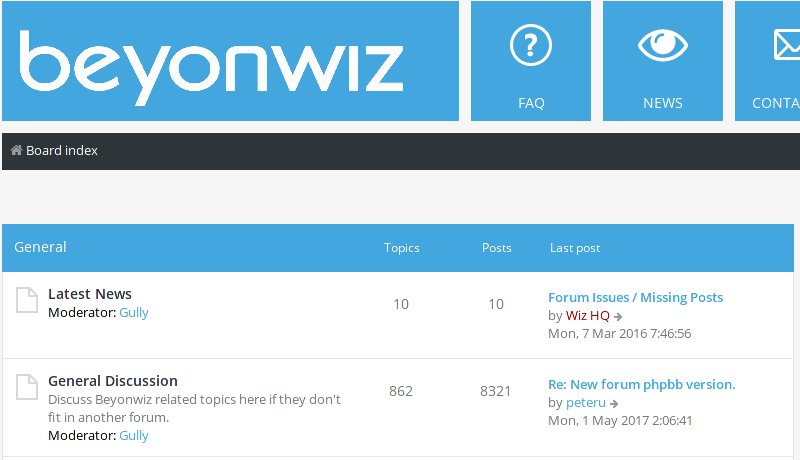Click the home icon beside Board index
This screenshot has height=460, width=800.
coord(16,151)
